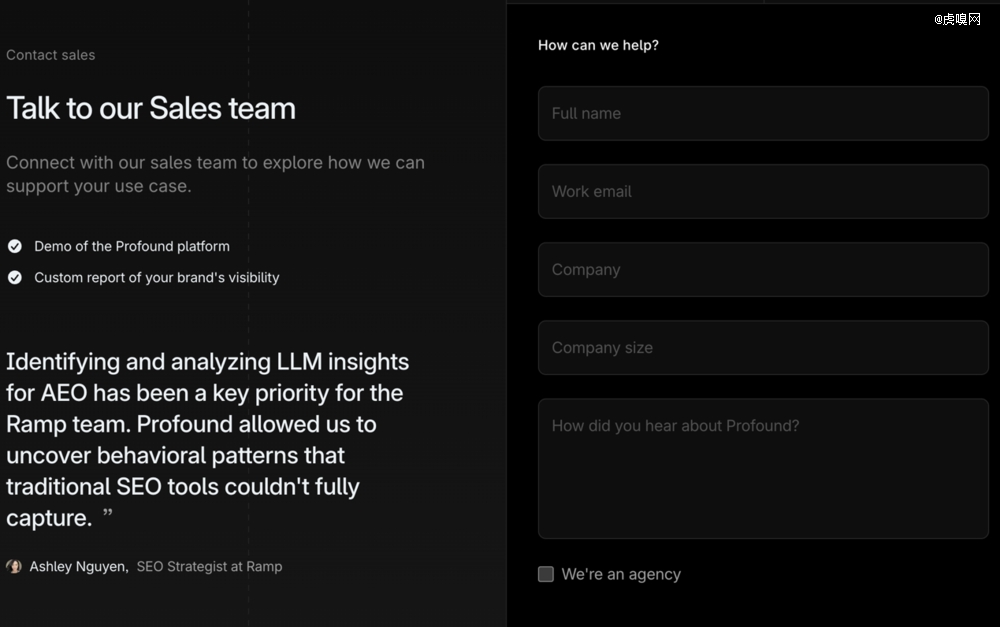This screenshot has height=627, width=1000.
Task: Click the Talk to our Sales team heading
Action: point(151,108)
